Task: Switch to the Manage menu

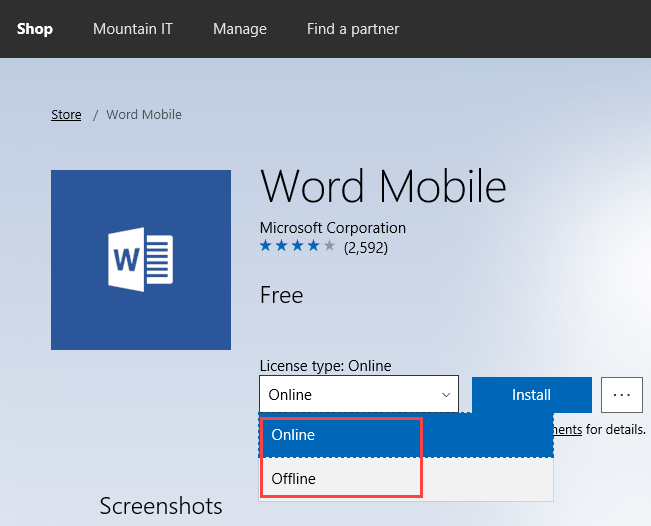Action: 240,29
